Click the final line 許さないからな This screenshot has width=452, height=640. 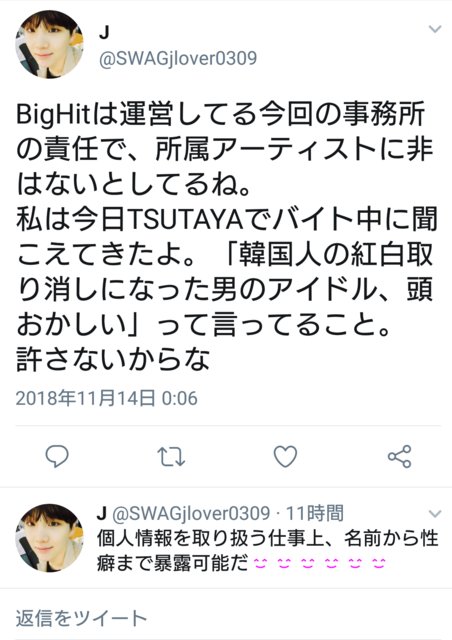pos(113,359)
